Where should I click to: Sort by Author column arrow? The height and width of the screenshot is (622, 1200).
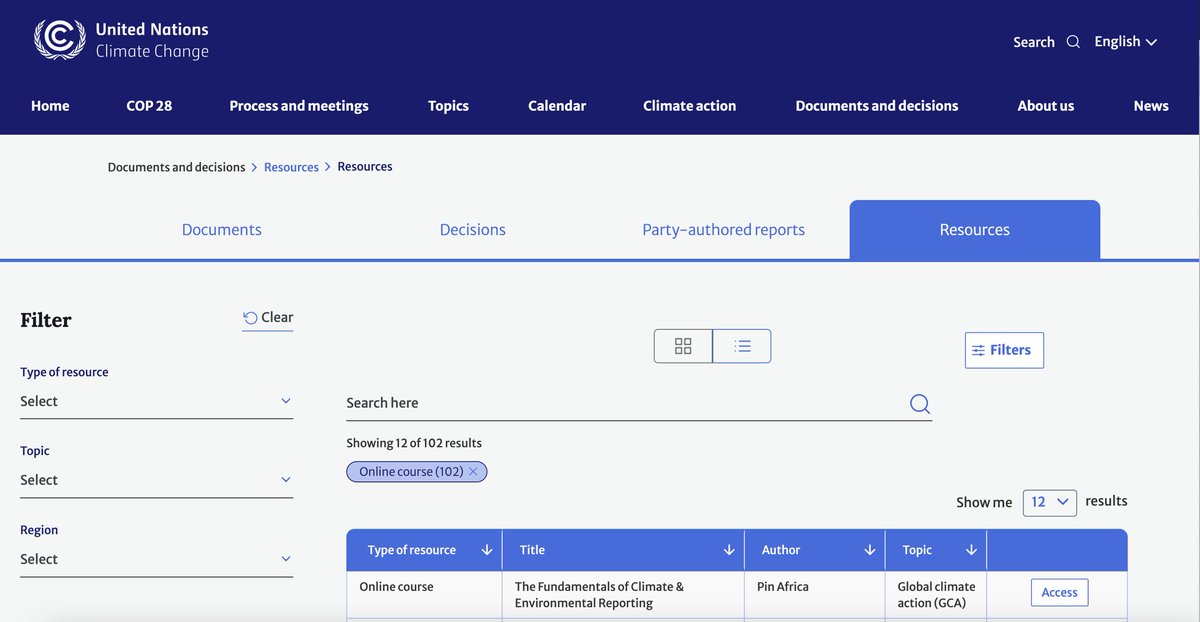[870, 550]
